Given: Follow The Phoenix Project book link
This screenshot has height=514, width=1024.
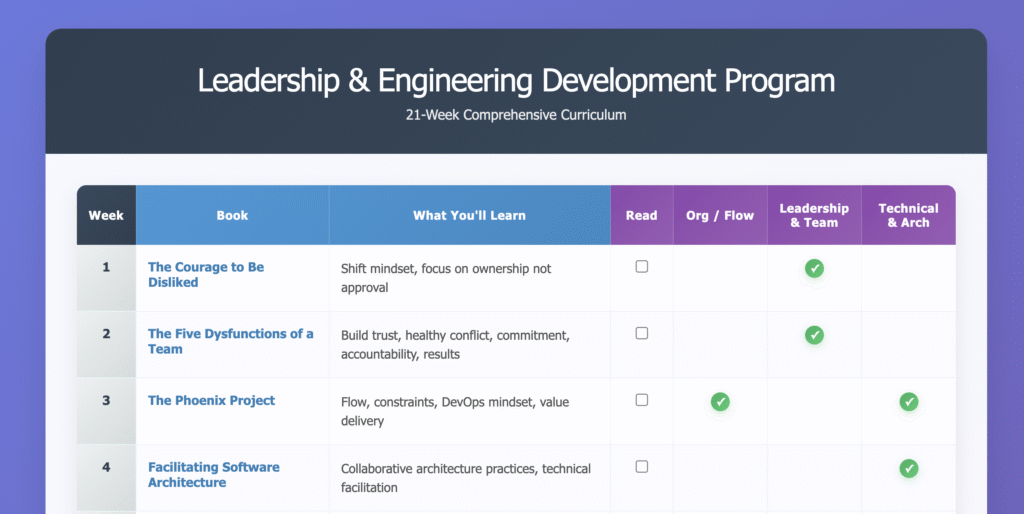Looking at the screenshot, I should point(211,401).
